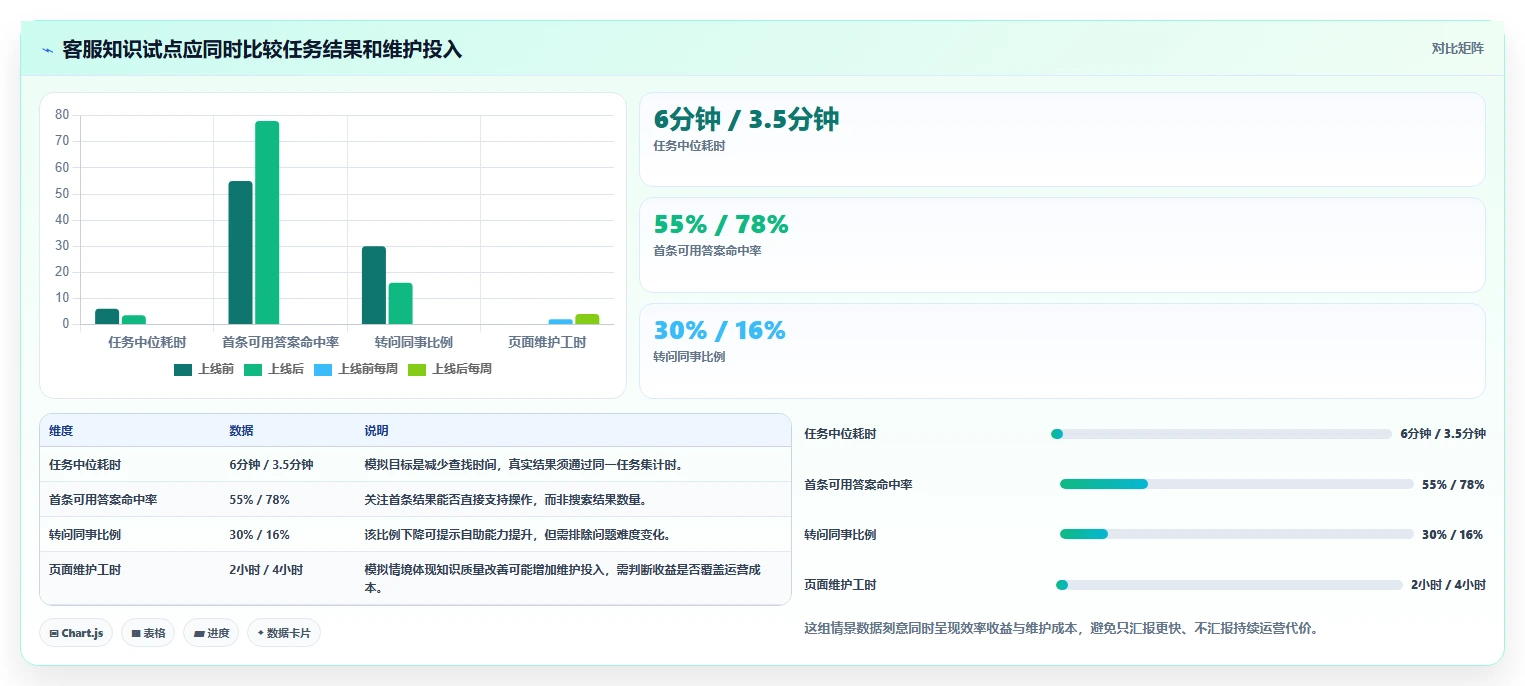1525x686 pixels.
Task: Click the 页面维护工时 progress bar
Action: (1229, 585)
